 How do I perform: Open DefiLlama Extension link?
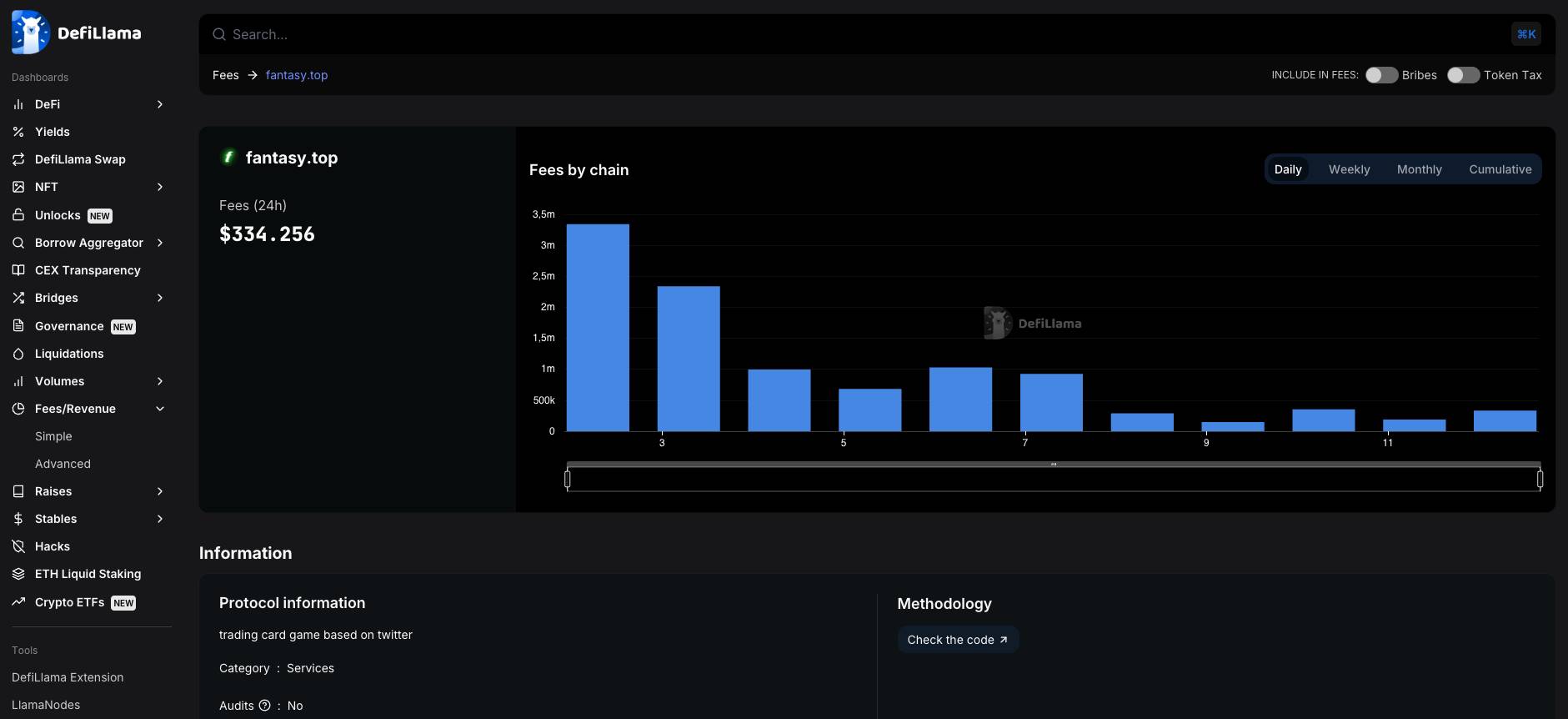pyautogui.click(x=68, y=677)
